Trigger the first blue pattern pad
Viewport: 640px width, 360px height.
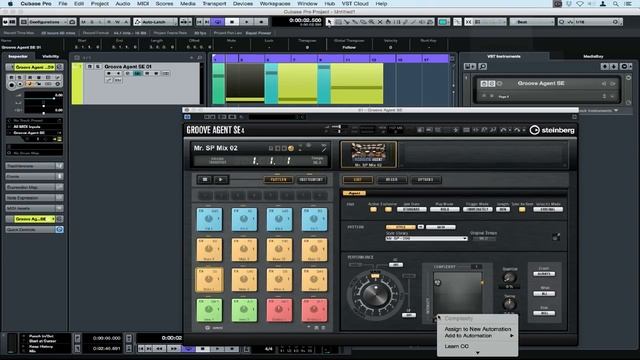(209, 219)
